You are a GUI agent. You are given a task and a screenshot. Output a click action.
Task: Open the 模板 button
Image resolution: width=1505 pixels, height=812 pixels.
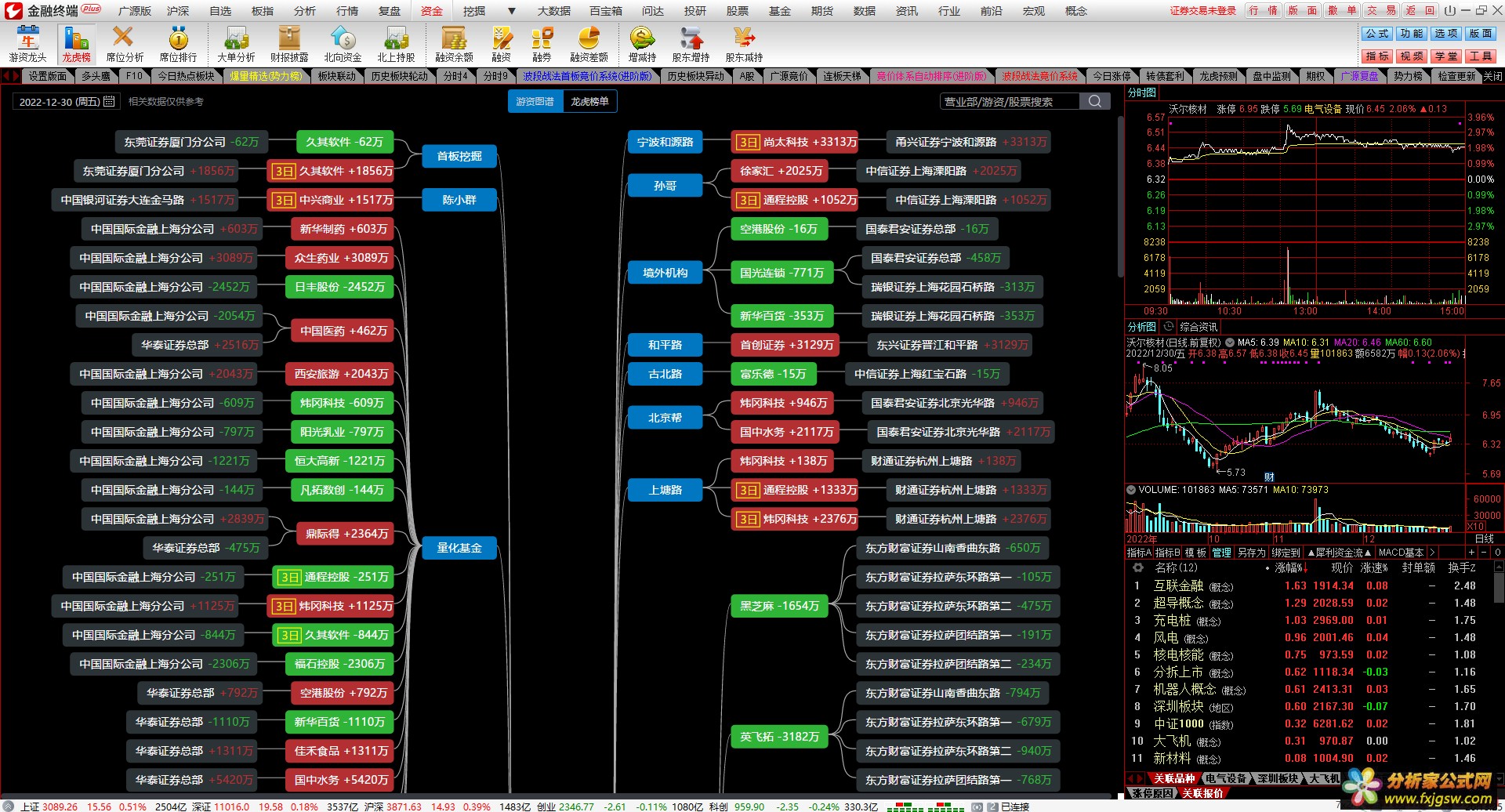tap(1195, 553)
